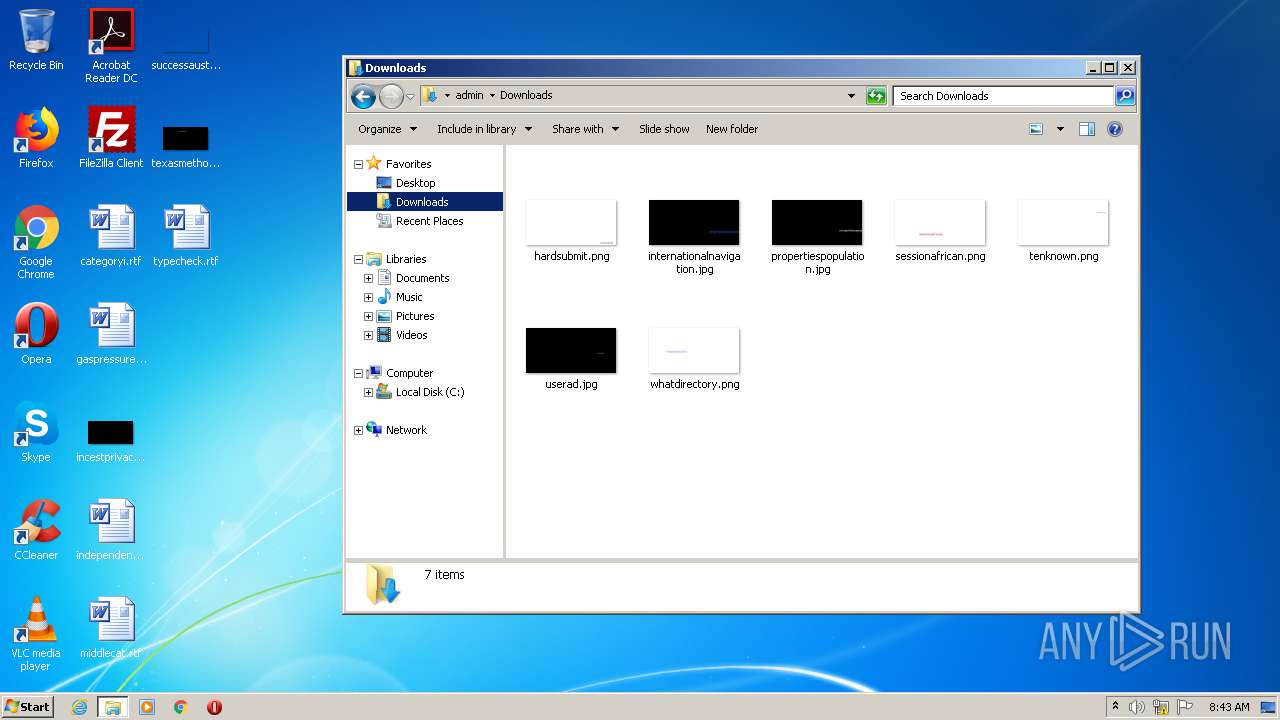
Task: Show the preview pane
Action: coord(1087,129)
